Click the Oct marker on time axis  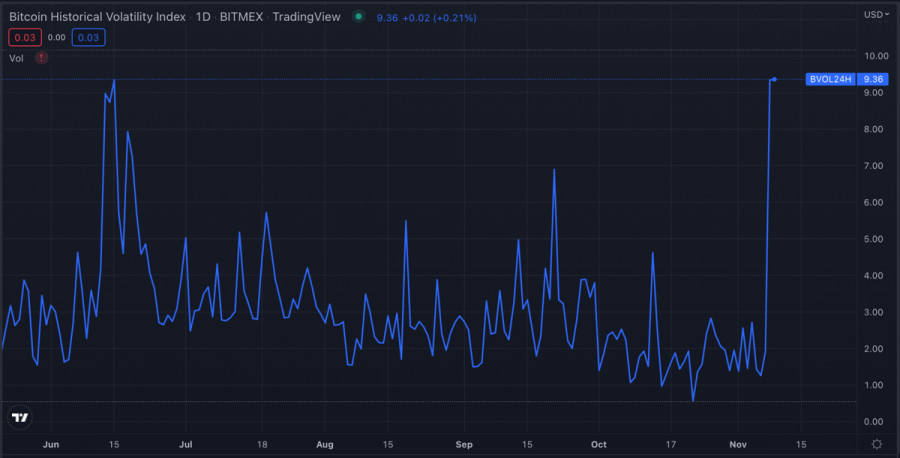point(598,442)
